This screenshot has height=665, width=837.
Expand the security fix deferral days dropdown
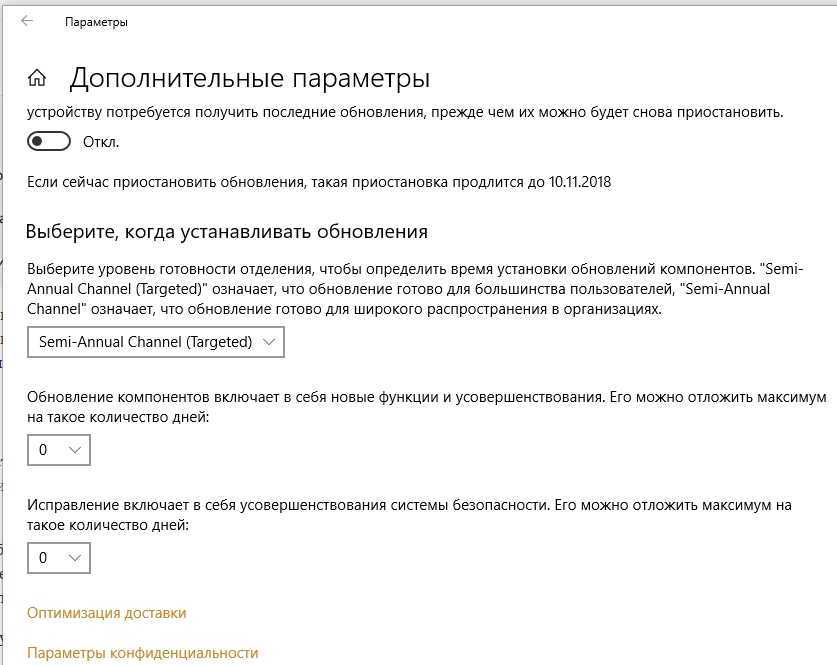[58, 558]
